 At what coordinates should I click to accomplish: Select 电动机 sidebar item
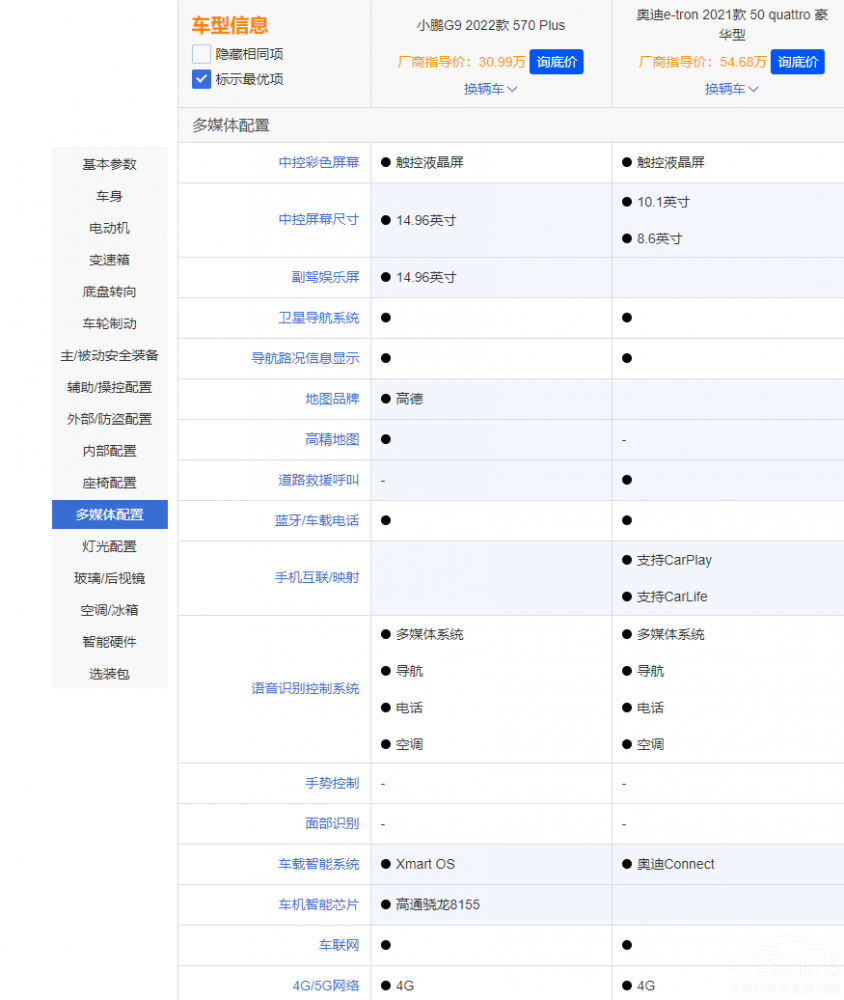point(109,228)
